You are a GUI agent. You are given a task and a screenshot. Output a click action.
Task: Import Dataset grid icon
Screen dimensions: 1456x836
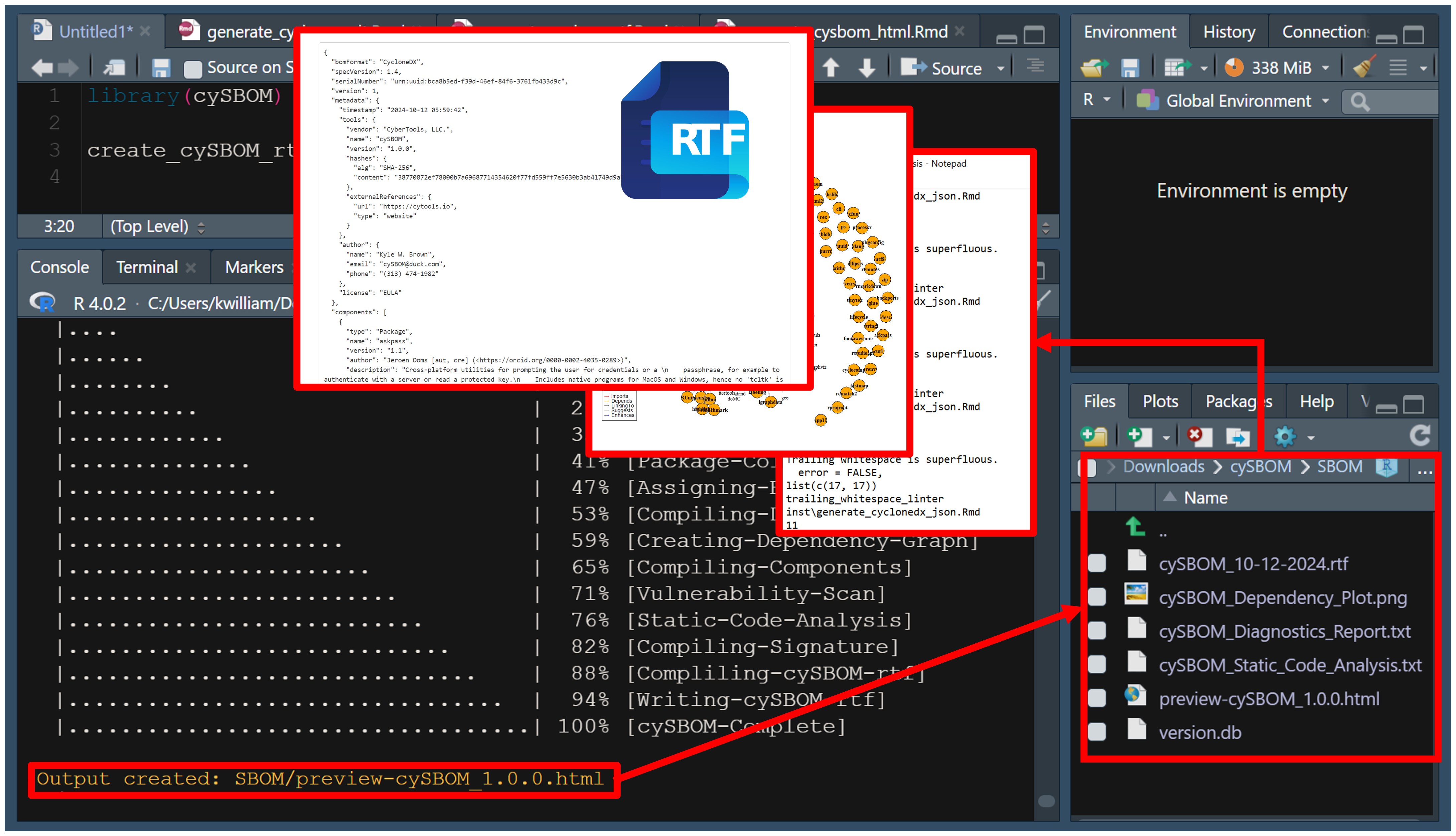click(1177, 68)
